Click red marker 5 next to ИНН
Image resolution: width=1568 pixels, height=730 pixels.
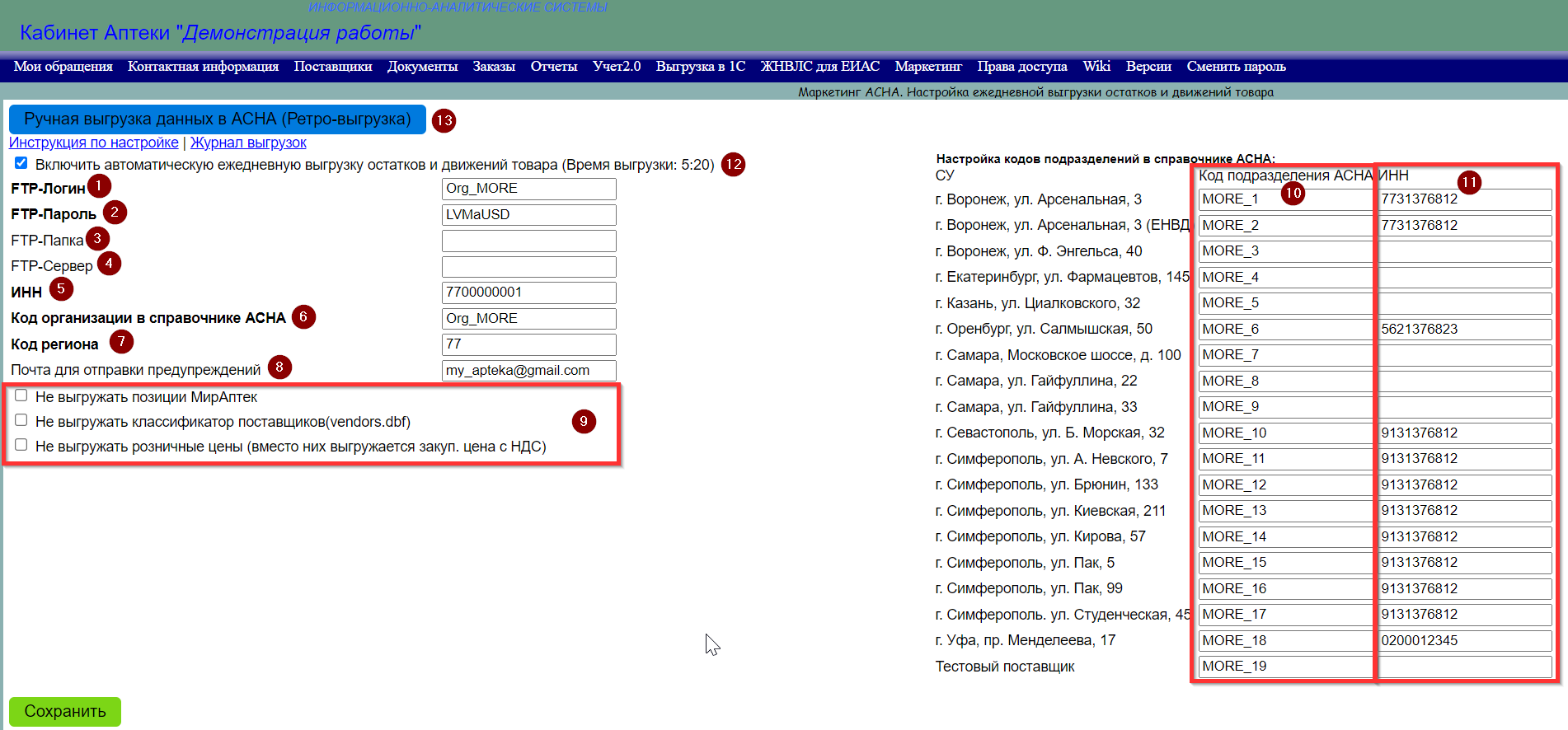(x=61, y=289)
